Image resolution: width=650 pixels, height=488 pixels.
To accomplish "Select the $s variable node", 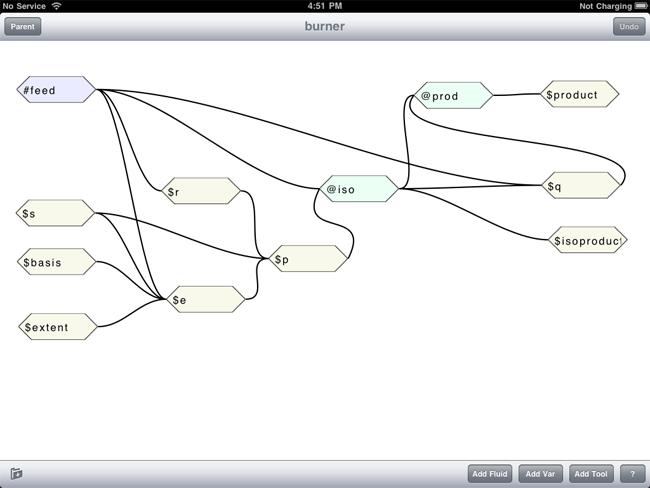I will 57,213.
